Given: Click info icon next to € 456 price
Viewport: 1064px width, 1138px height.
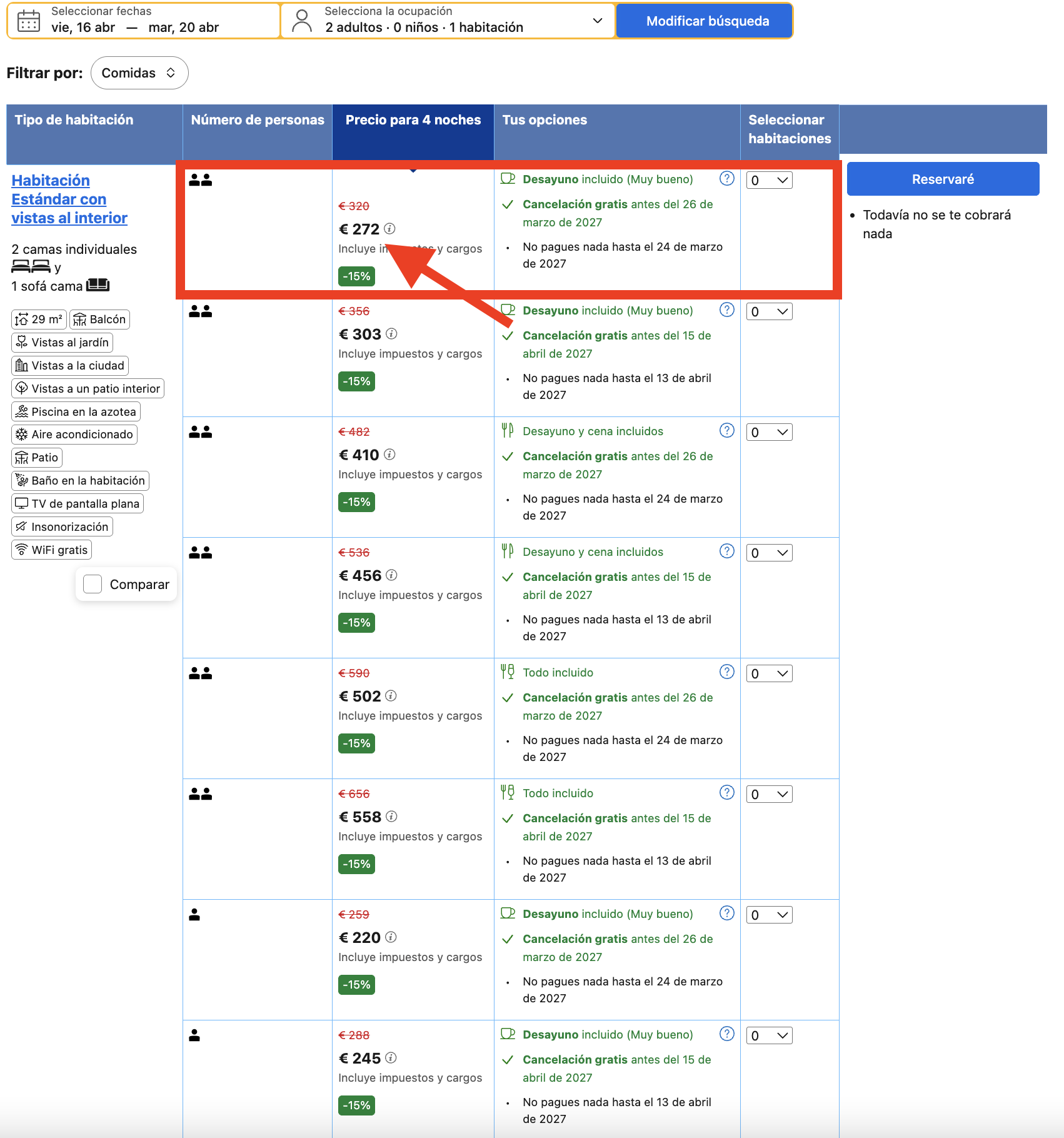Looking at the screenshot, I should point(391,575).
